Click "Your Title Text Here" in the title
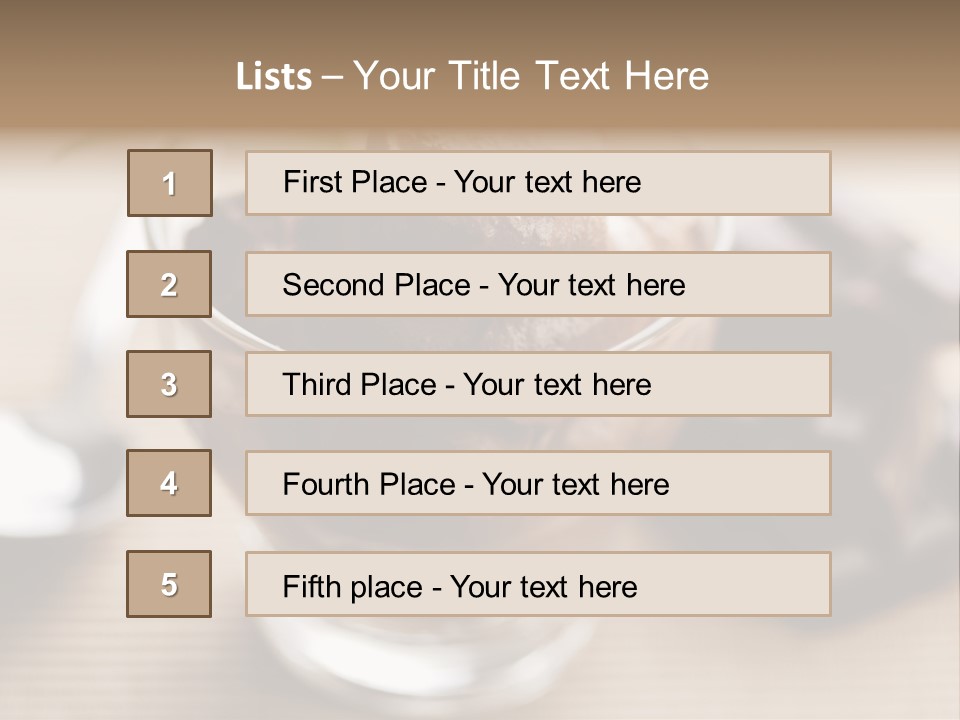This screenshot has width=960, height=720. pos(531,76)
